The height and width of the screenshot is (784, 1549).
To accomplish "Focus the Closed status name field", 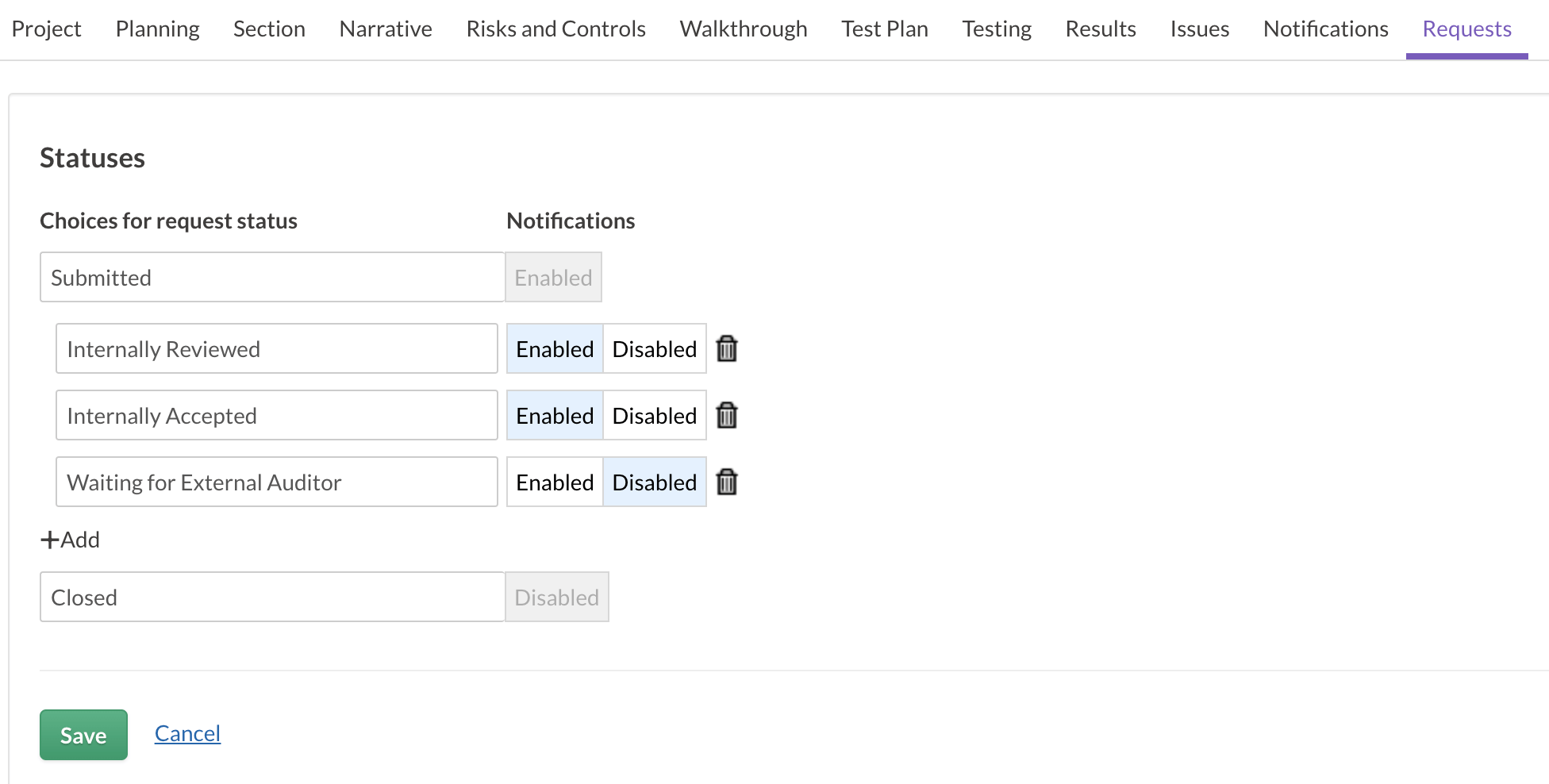I will click(x=271, y=597).
